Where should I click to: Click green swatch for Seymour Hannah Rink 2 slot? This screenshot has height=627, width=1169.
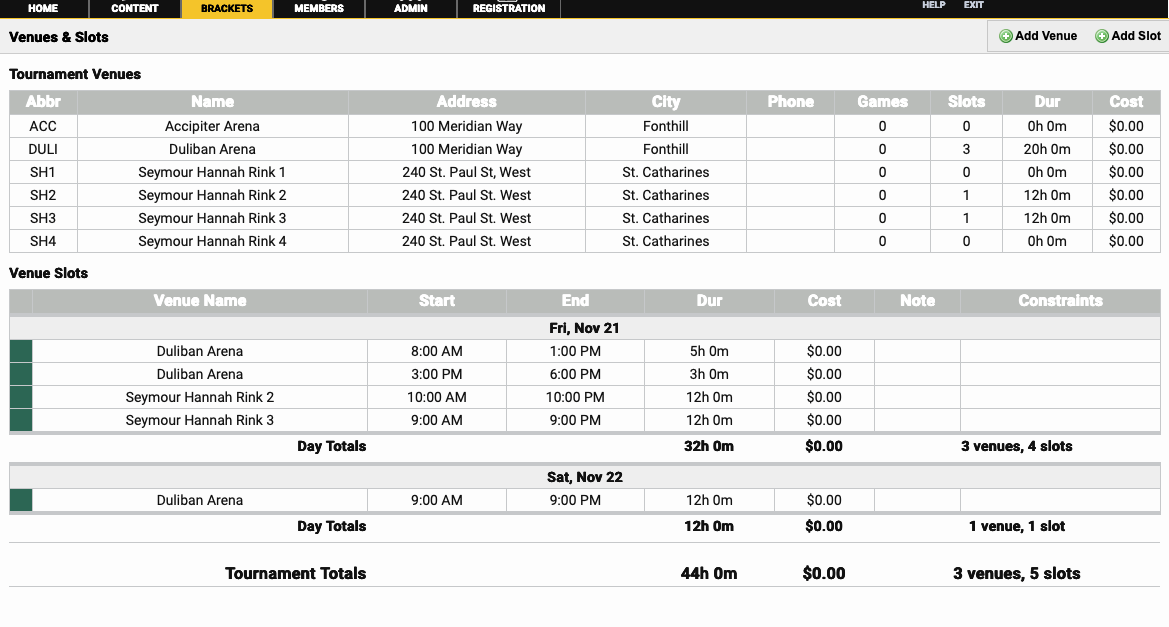tap(21, 397)
